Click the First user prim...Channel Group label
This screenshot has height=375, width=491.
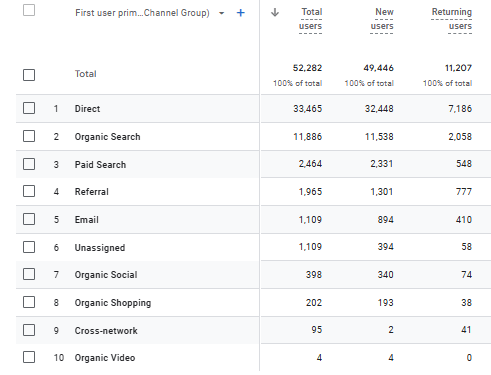(x=142, y=13)
